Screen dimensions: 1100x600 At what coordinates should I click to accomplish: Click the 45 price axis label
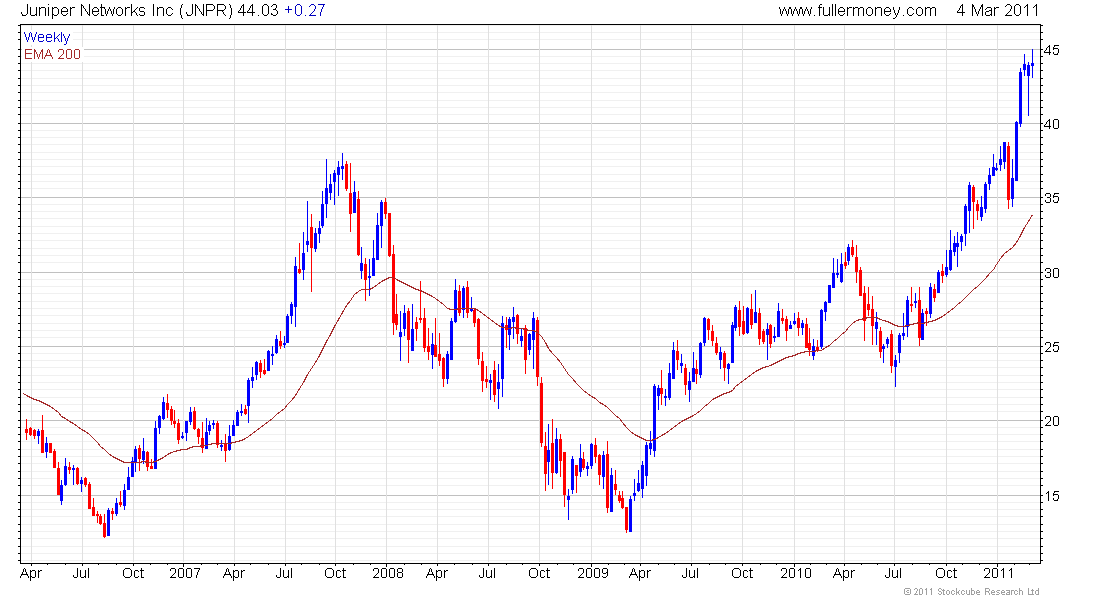coord(1052,51)
